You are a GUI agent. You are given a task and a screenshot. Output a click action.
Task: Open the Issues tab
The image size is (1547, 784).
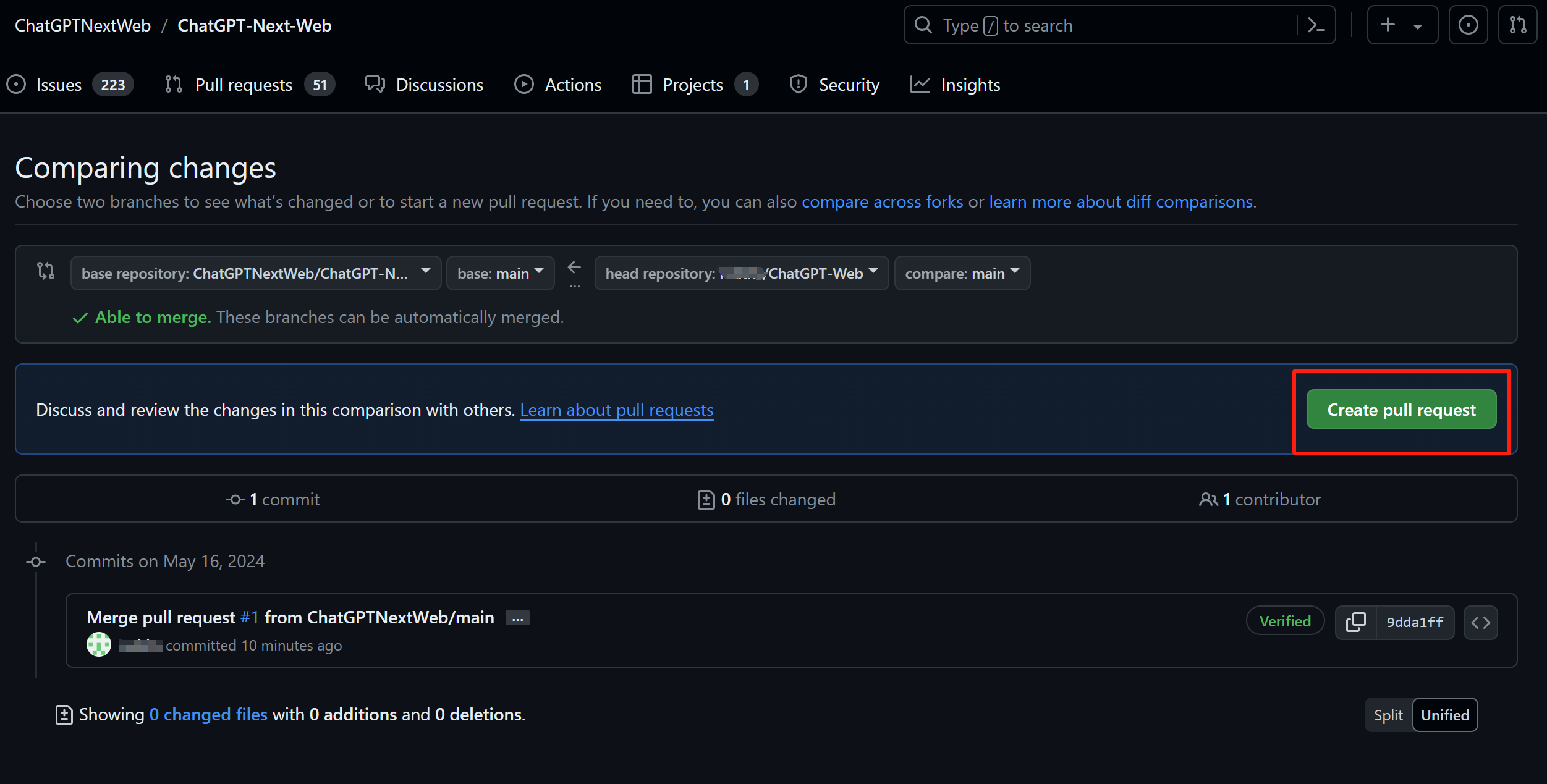pos(69,85)
